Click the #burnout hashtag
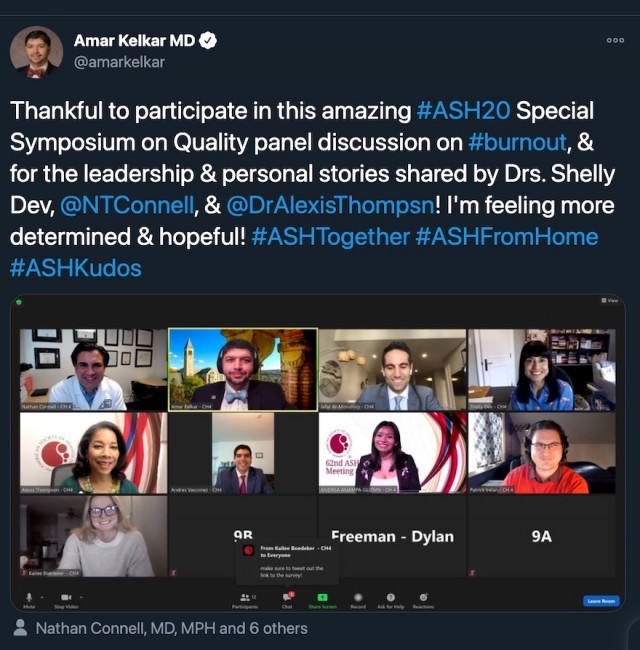This screenshot has width=640, height=650. [x=517, y=142]
